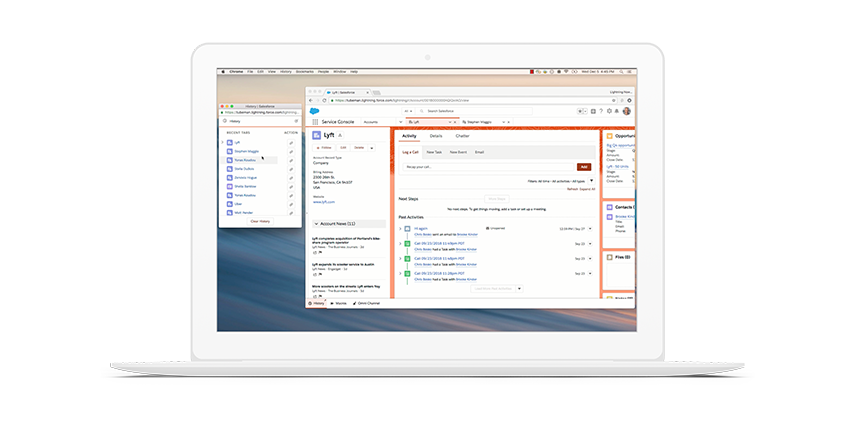Switch to the Activity tab
The width and height of the screenshot is (857, 447).
pos(409,136)
